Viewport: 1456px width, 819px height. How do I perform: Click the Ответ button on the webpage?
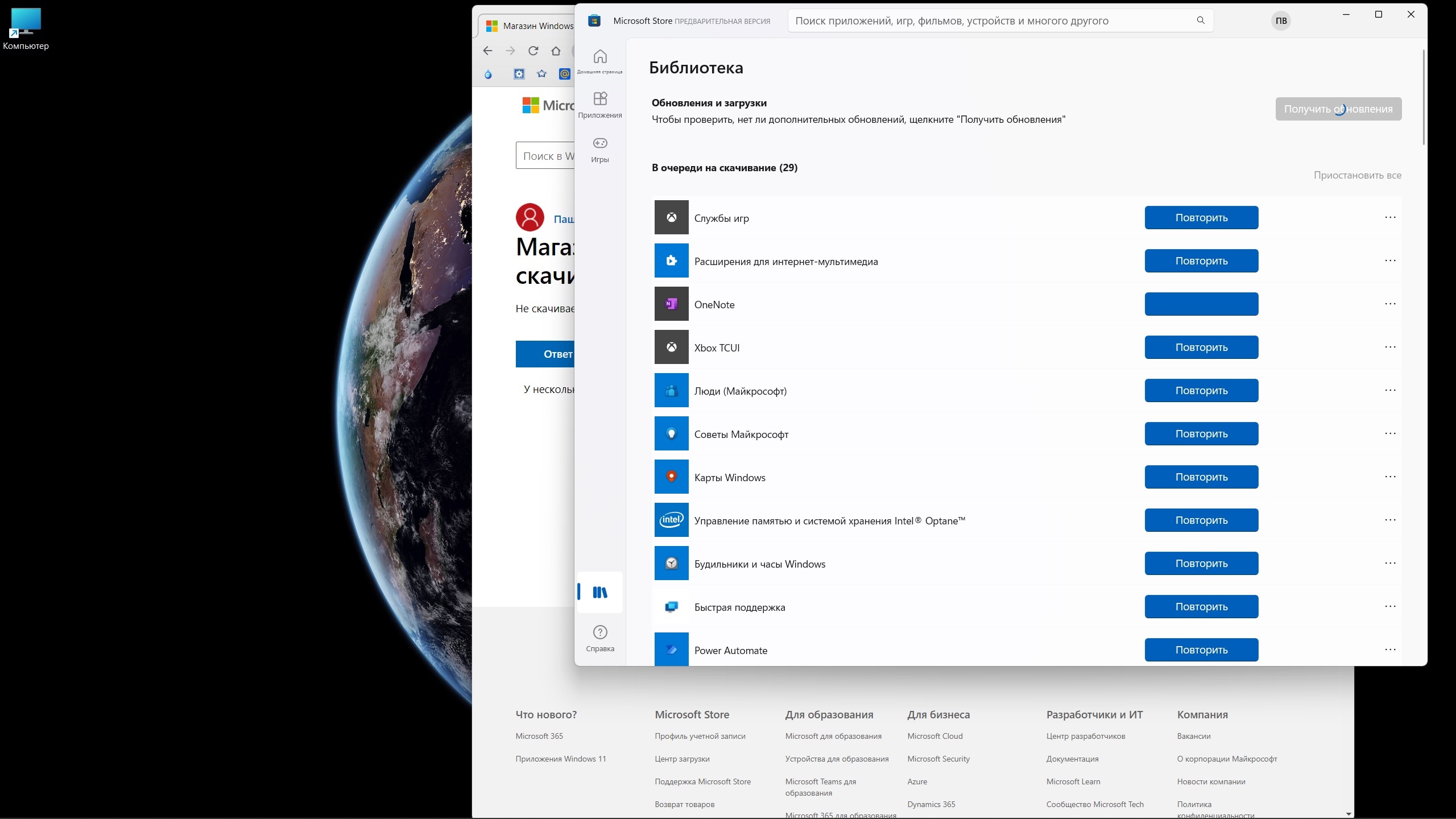tap(545, 354)
